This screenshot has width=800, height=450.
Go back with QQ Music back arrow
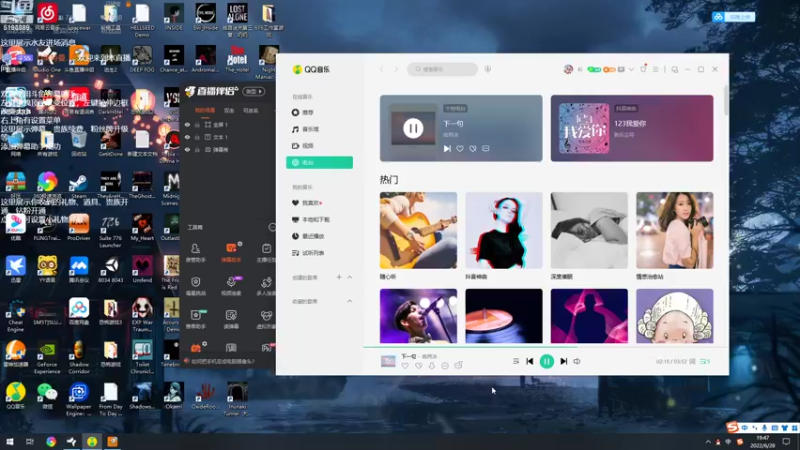(381, 69)
